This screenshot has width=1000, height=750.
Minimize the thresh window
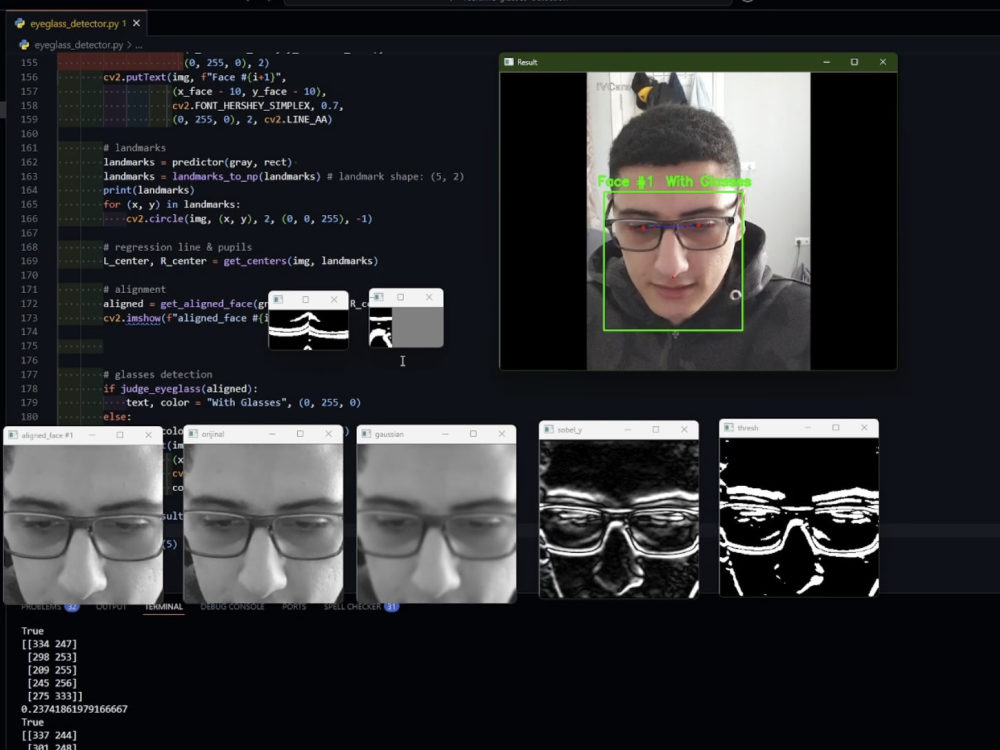pos(807,428)
